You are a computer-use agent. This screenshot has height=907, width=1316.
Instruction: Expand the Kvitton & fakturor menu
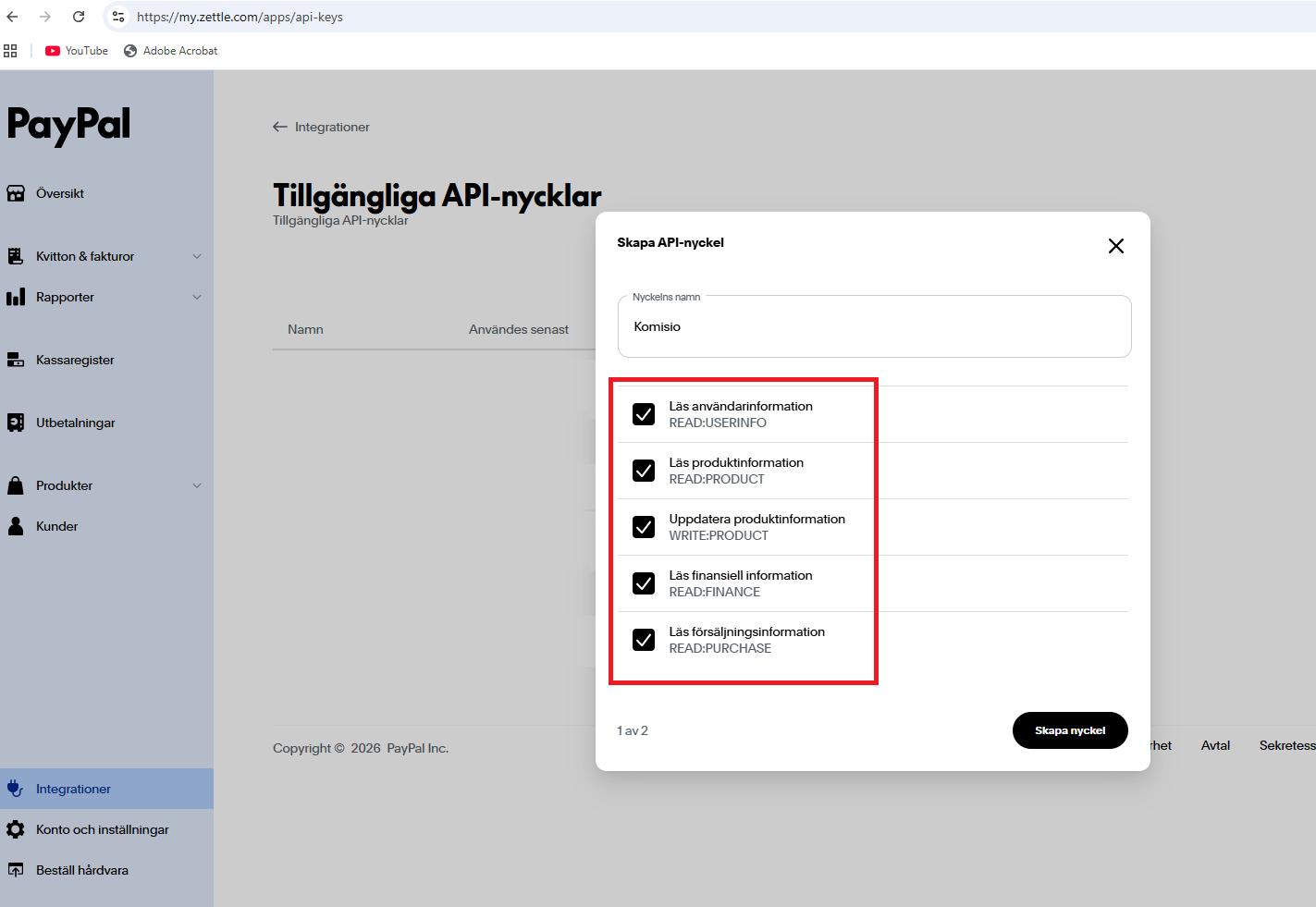tap(196, 256)
